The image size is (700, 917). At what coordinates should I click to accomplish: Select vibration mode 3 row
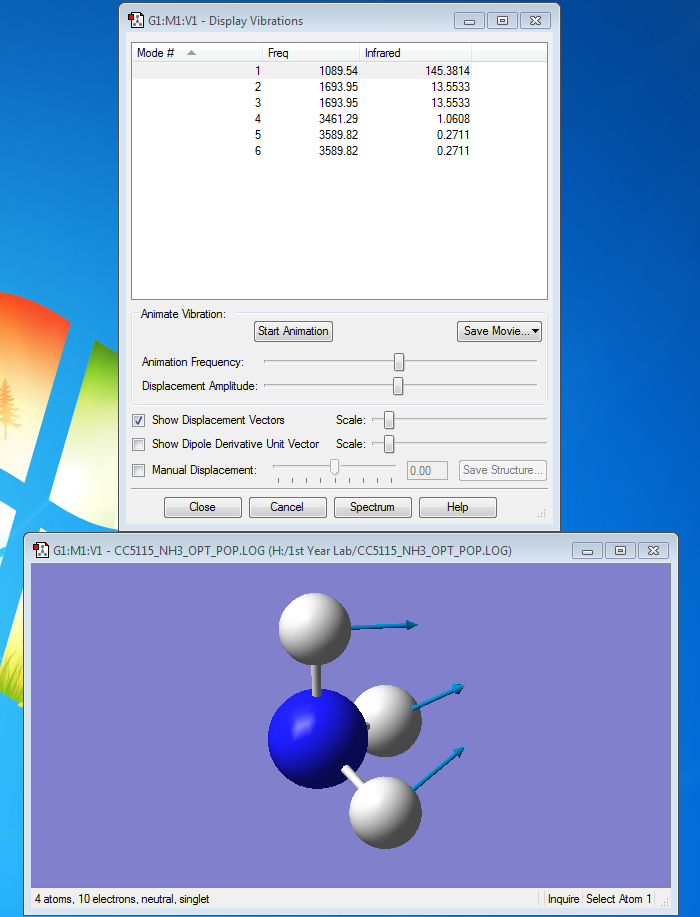302,103
